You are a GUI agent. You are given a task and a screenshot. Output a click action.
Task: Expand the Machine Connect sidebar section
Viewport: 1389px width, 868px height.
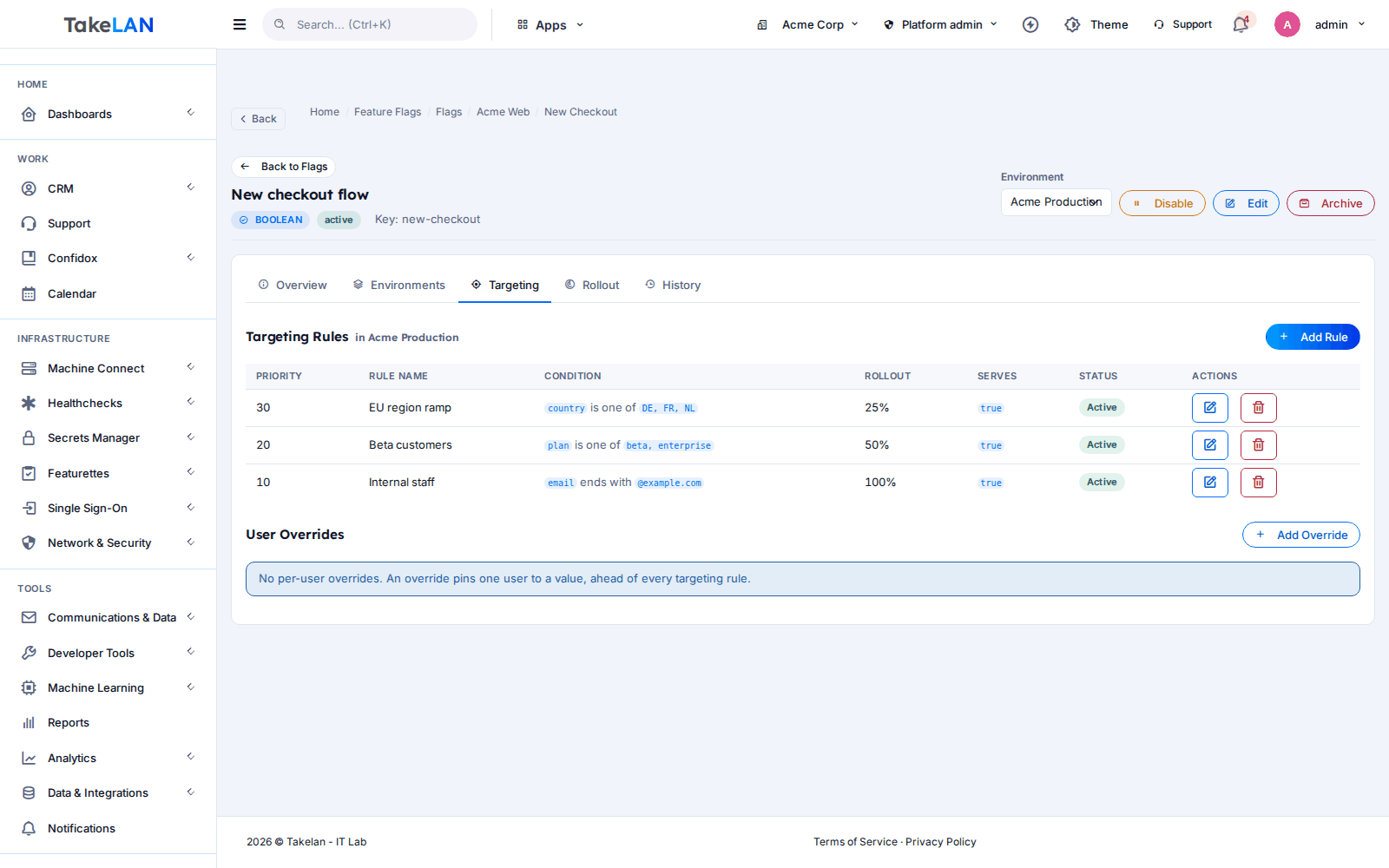108,368
